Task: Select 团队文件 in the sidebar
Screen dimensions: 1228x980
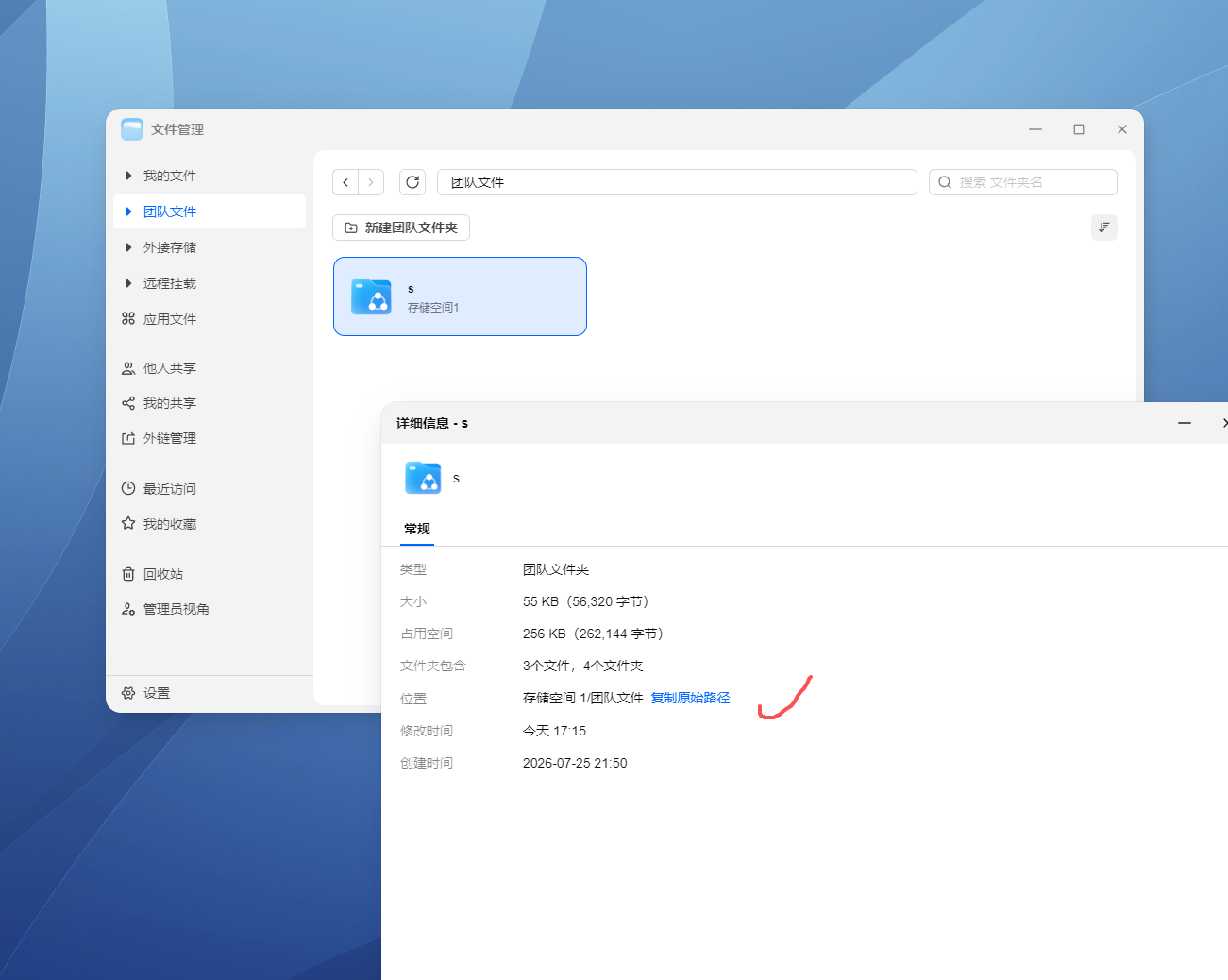Action: click(x=210, y=211)
